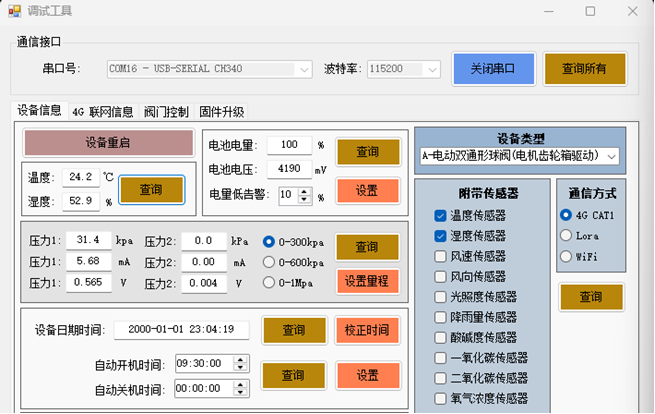Click the 压力2 mA value field
The height and width of the screenshot is (414, 655).
point(204,262)
